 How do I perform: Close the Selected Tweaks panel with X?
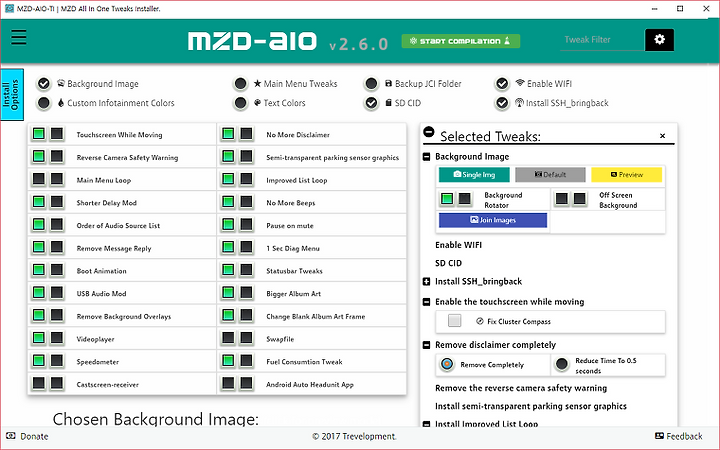[x=662, y=135]
